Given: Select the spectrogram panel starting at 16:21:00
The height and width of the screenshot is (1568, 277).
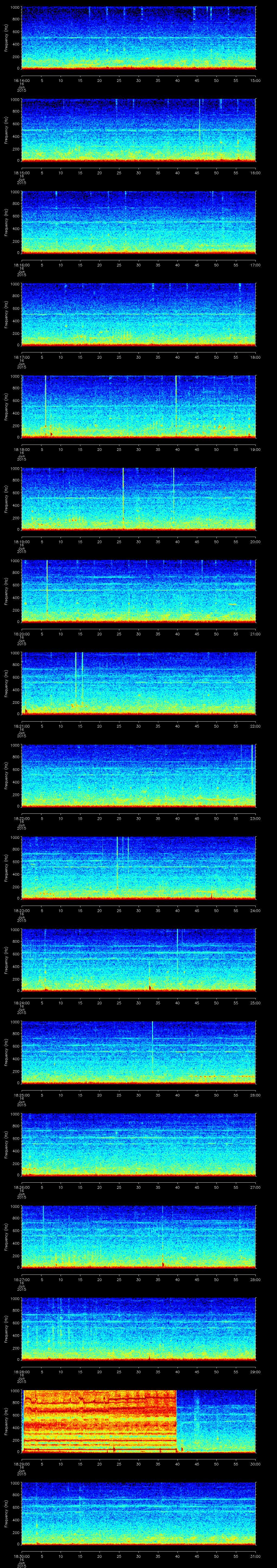Looking at the screenshot, I should click(138, 683).
